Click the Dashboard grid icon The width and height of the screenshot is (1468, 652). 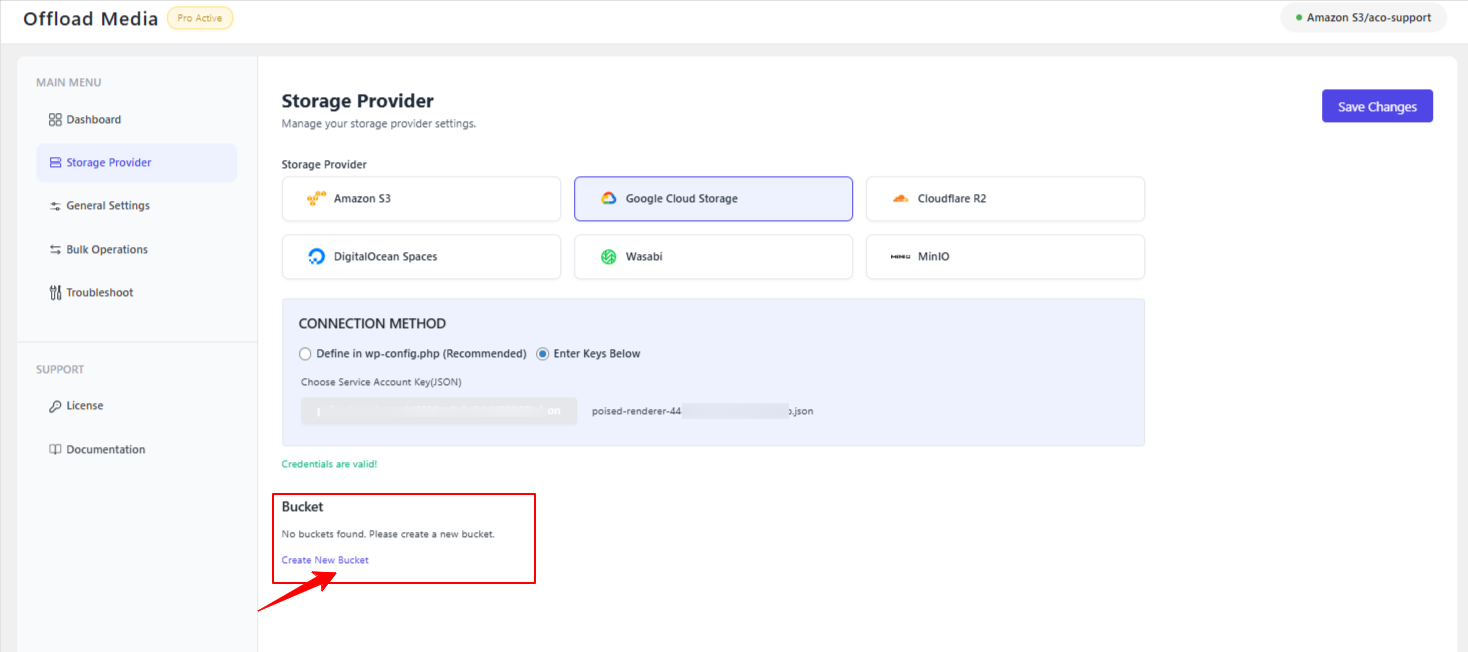[x=55, y=120]
